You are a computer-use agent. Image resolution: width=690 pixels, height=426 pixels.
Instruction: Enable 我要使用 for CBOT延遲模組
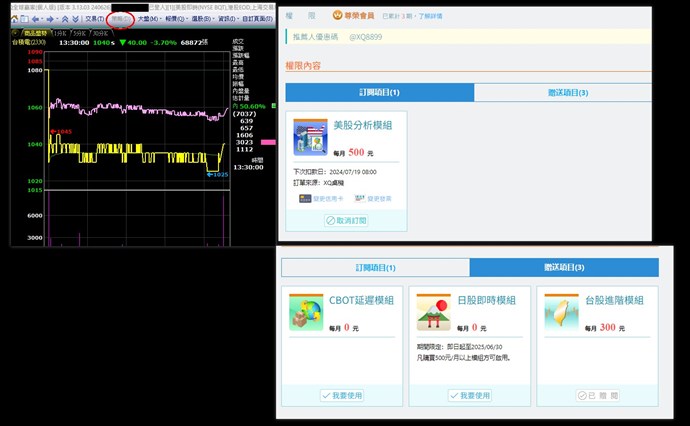[x=342, y=396]
